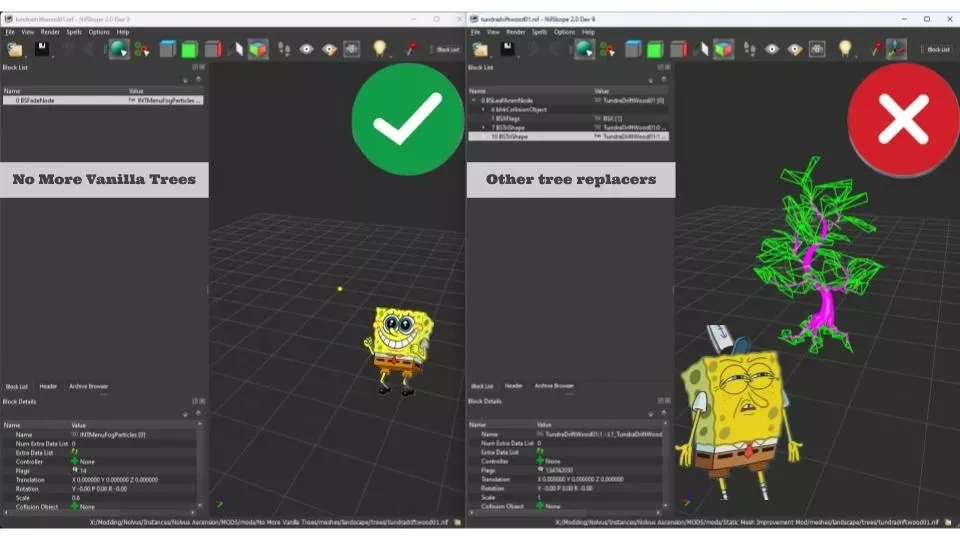Select the highlighted 10 BSTriShape row
Screen dimensions: 960x540
568,137
